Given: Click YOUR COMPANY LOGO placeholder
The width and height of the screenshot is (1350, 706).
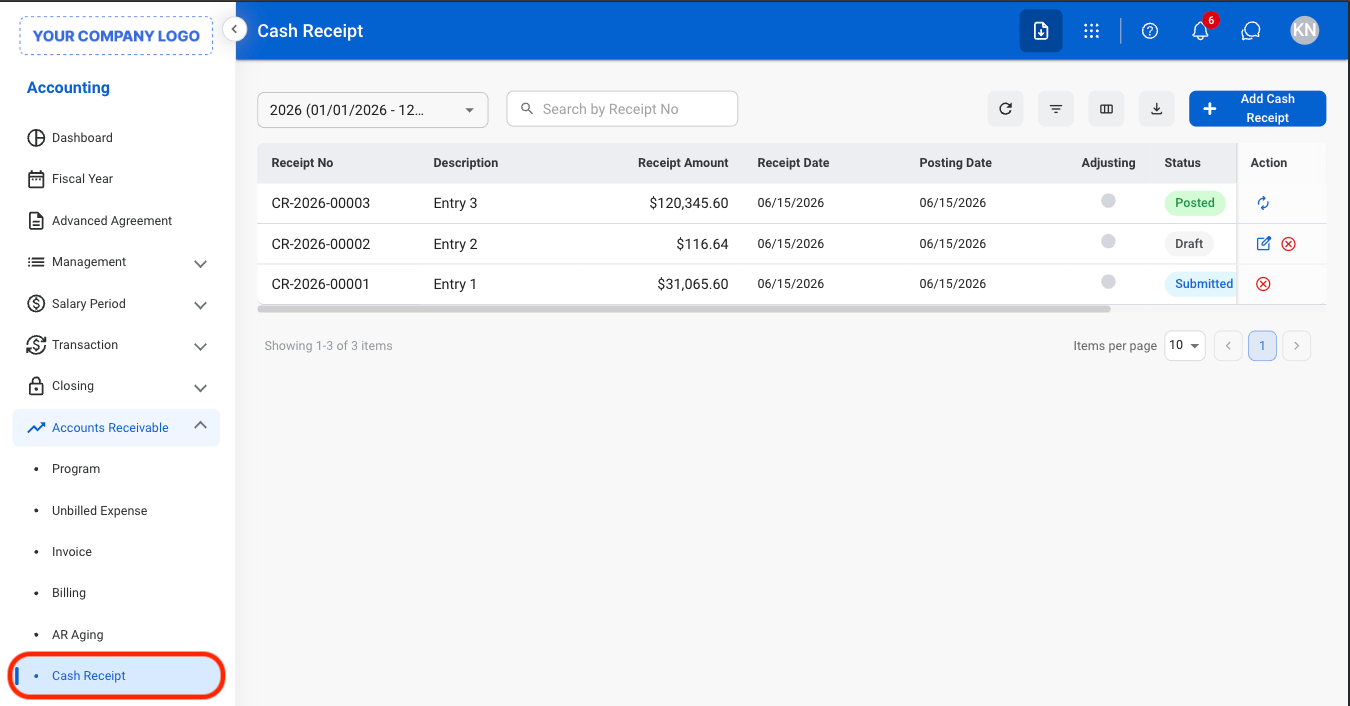Looking at the screenshot, I should tap(116, 35).
